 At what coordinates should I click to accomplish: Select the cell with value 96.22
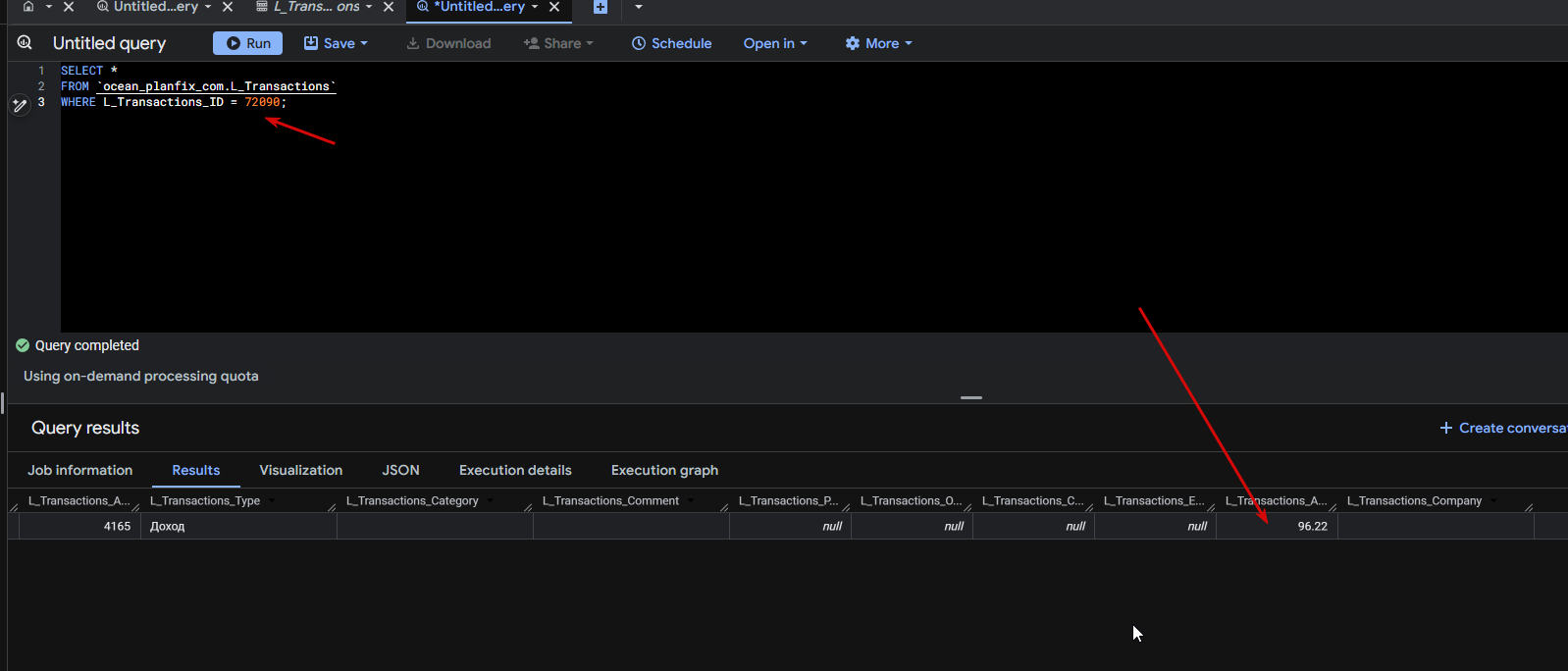coord(1277,526)
